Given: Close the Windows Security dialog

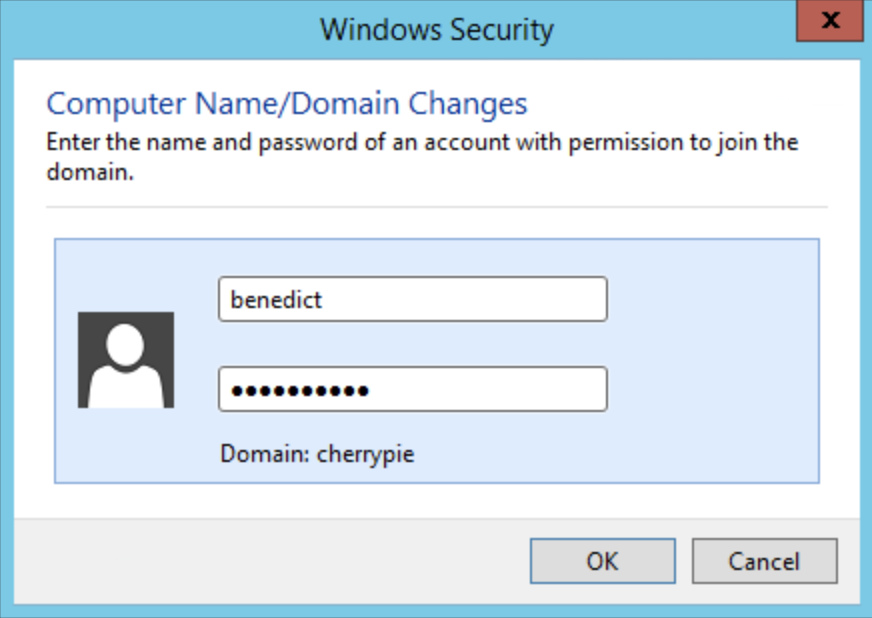Looking at the screenshot, I should click(829, 20).
